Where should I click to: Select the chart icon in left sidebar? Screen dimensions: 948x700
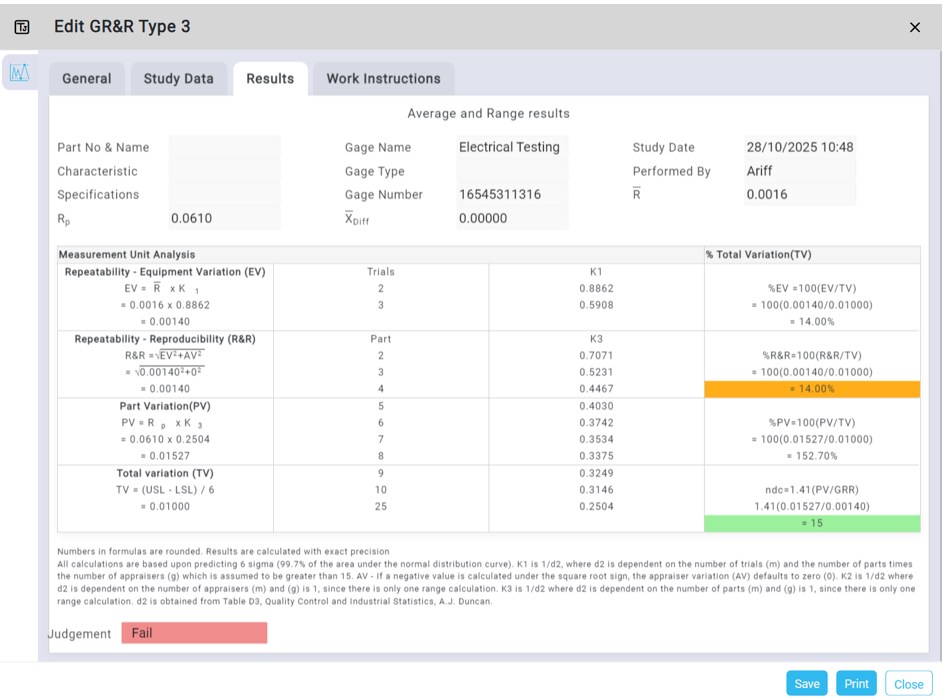20,72
